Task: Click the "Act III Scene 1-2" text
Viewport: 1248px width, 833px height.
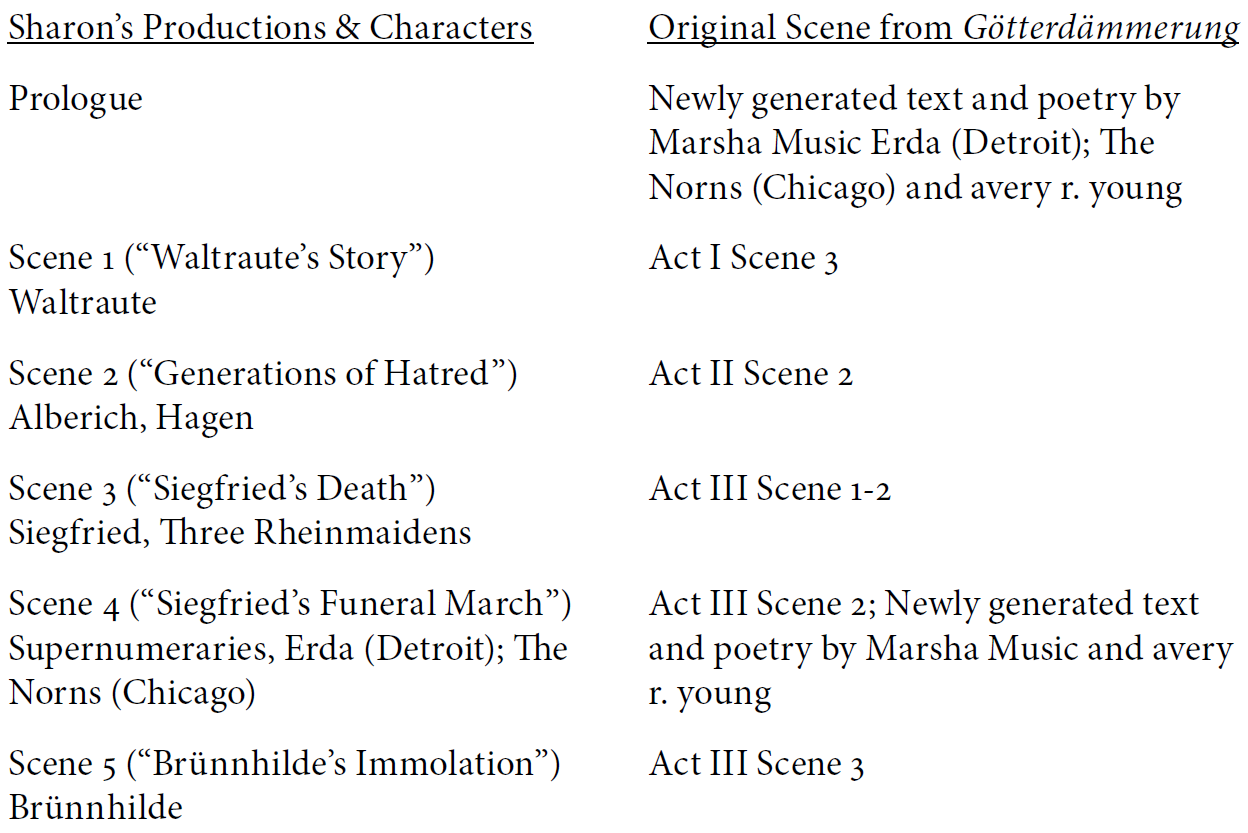Action: pyautogui.click(x=770, y=489)
